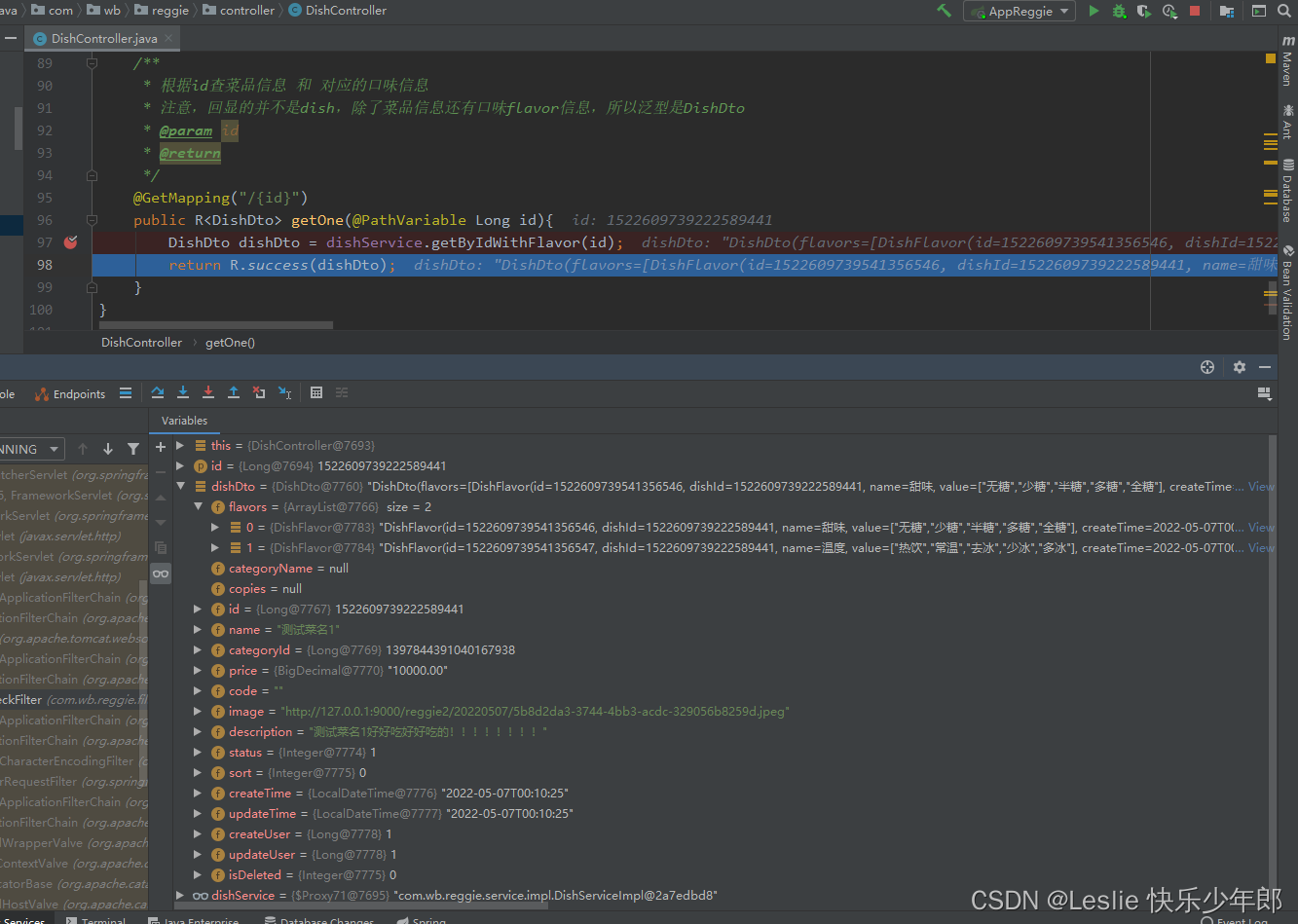Expand flavor element 0 DishFlavor@7783
Viewport: 1298px width, 924px height.
pos(215,527)
